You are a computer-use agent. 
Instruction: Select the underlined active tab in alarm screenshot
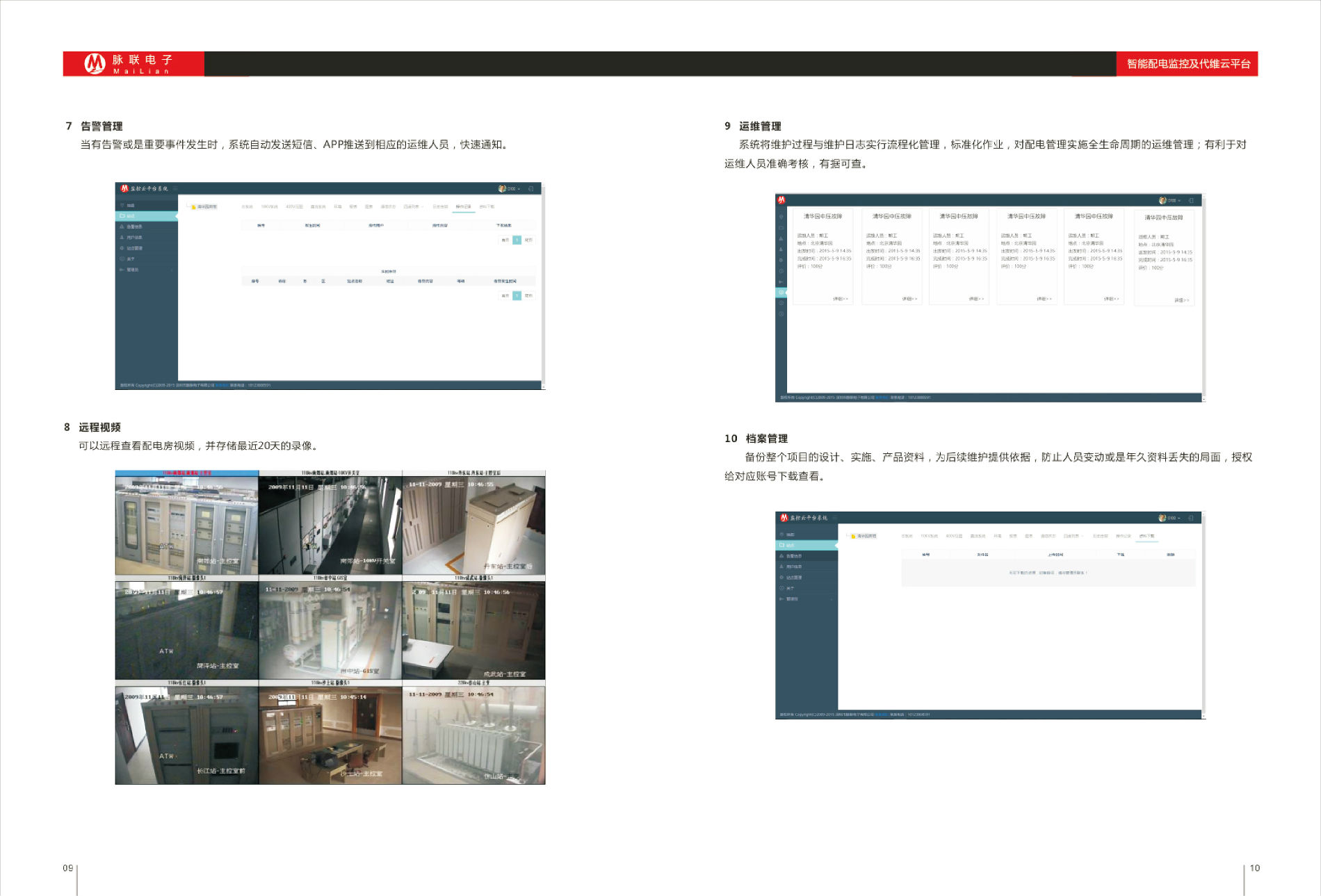coord(463,207)
